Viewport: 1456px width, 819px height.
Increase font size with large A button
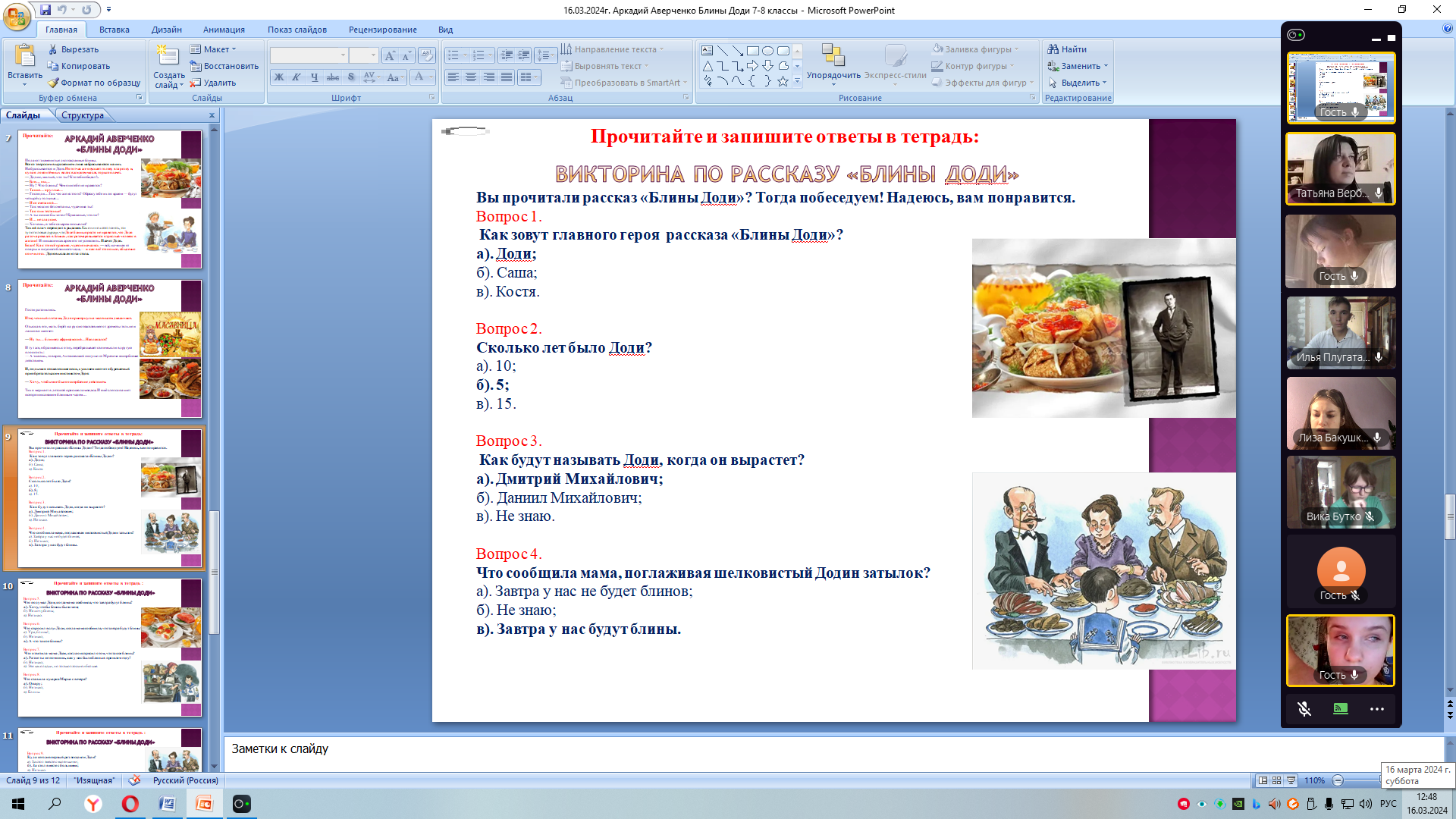click(x=389, y=55)
